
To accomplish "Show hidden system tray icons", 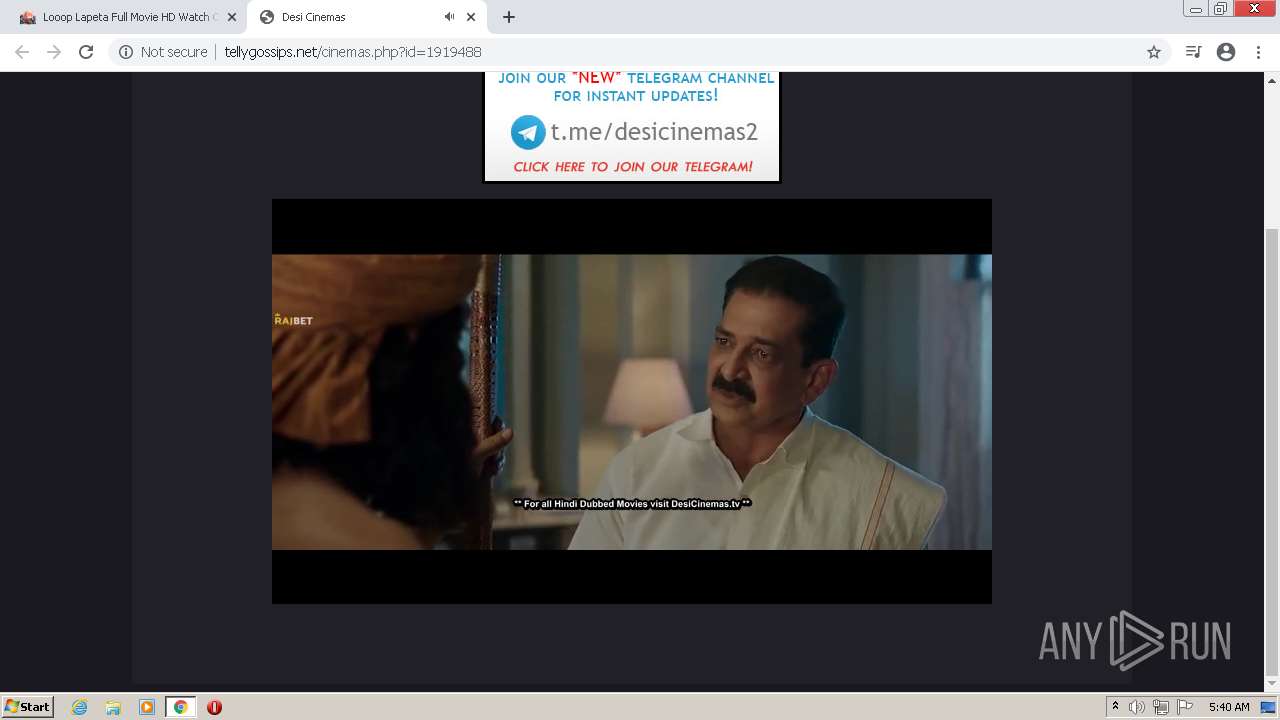I will coord(1115,707).
